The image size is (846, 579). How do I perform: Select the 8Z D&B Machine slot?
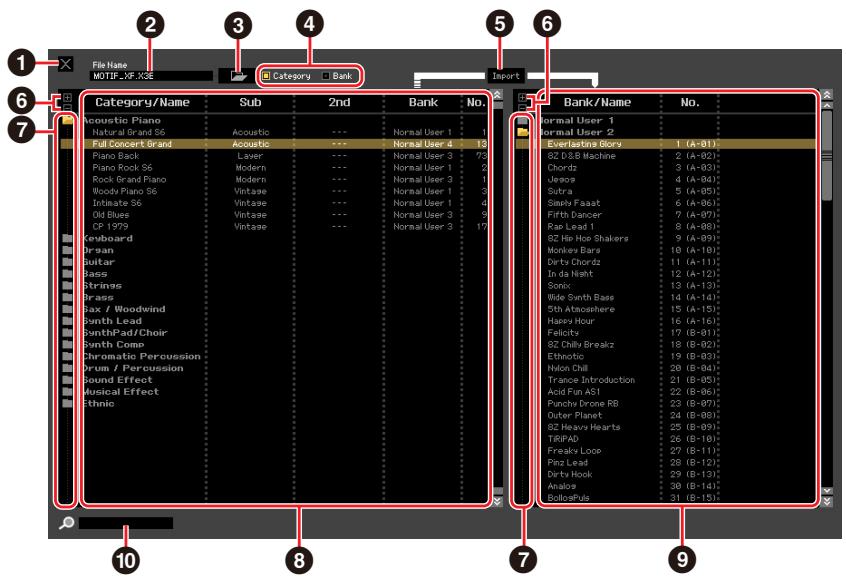tap(581, 156)
